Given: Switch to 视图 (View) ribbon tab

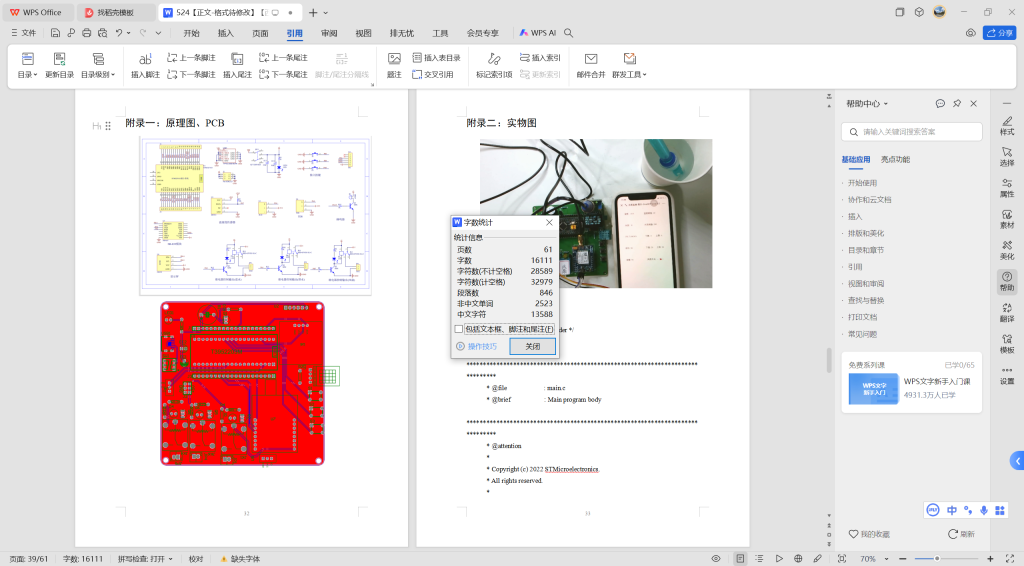Looking at the screenshot, I should (363, 33).
